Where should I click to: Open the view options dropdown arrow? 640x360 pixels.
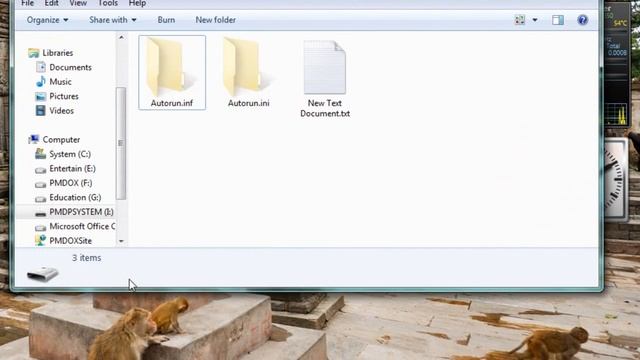[x=535, y=20]
